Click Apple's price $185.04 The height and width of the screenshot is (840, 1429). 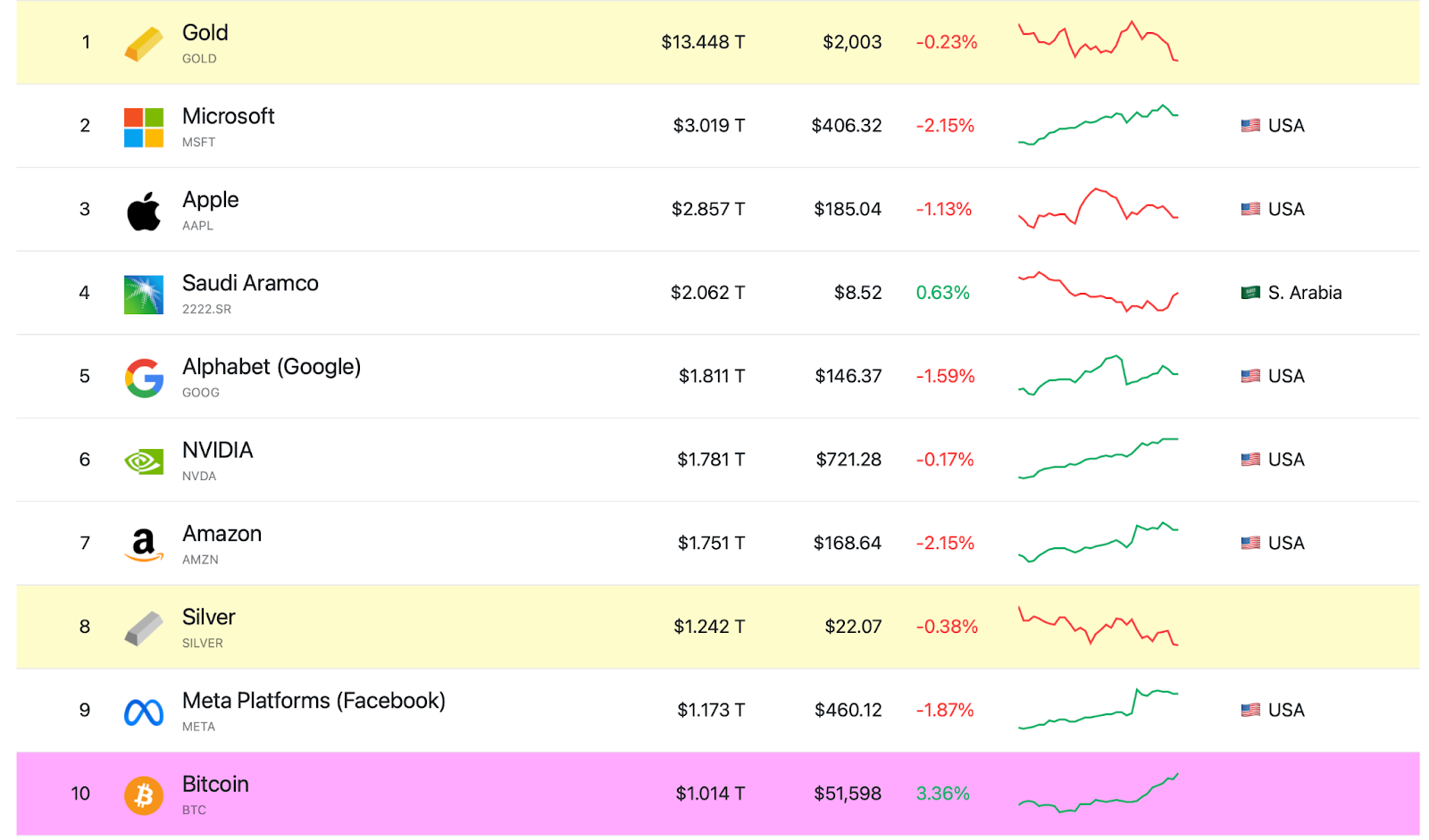pyautogui.click(x=848, y=209)
